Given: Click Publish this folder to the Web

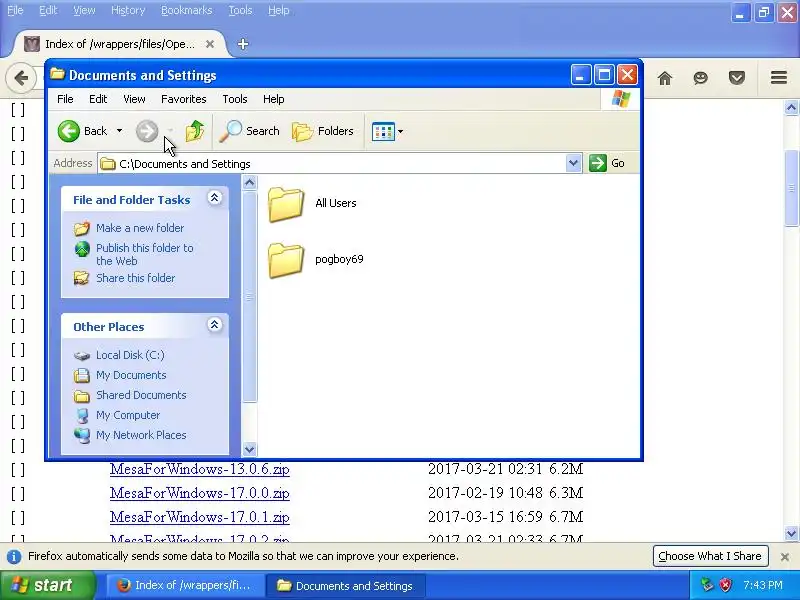Looking at the screenshot, I should pyautogui.click(x=145, y=254).
